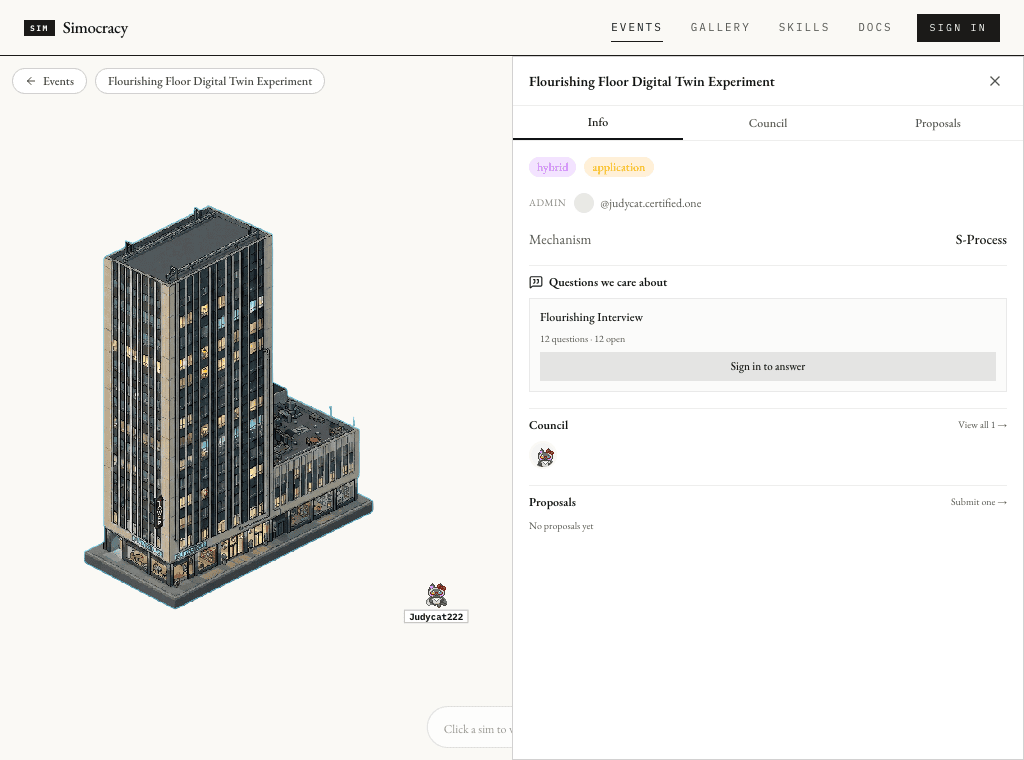Click the Sign In button
The width and height of the screenshot is (1024, 760).
[958, 28]
